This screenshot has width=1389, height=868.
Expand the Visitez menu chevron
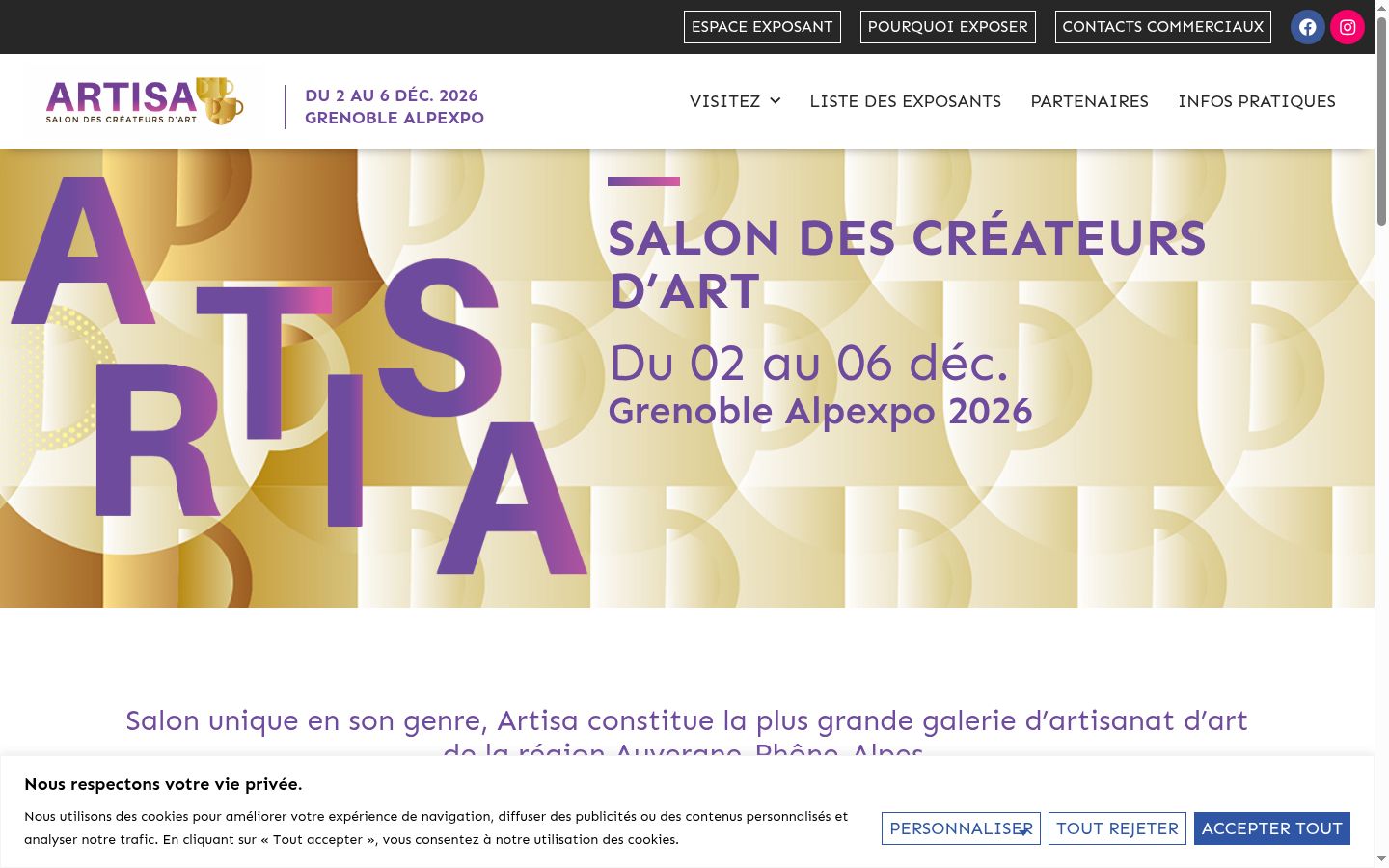[x=775, y=101]
